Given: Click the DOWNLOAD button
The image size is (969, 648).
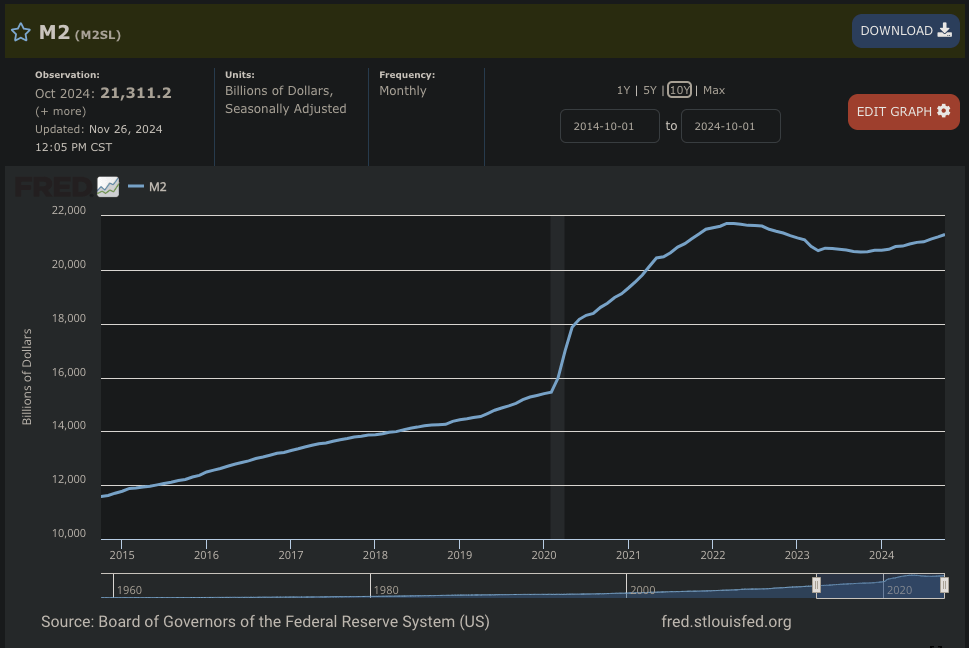Looking at the screenshot, I should 905,31.
